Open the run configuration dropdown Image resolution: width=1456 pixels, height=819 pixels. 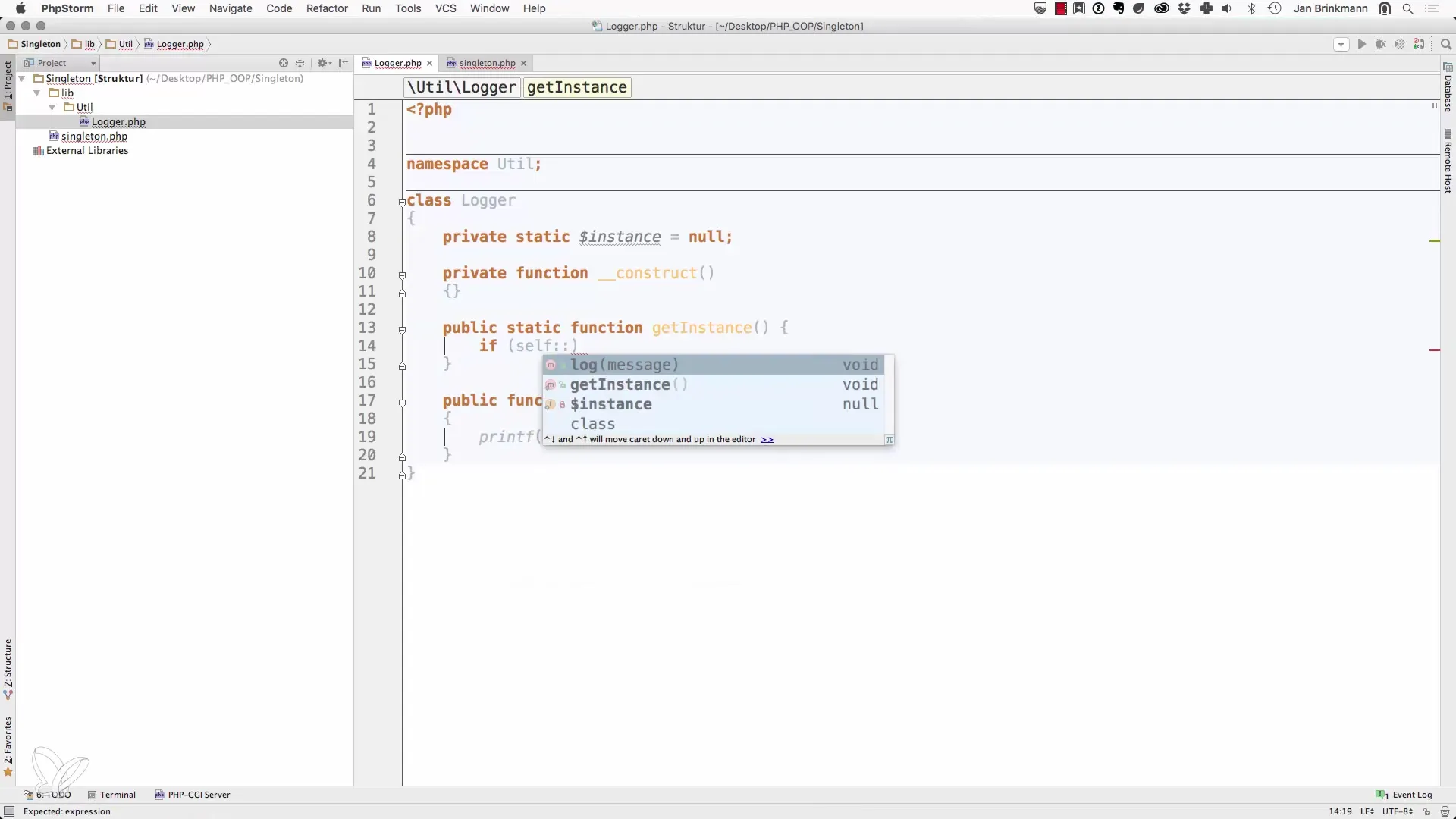coord(1341,45)
